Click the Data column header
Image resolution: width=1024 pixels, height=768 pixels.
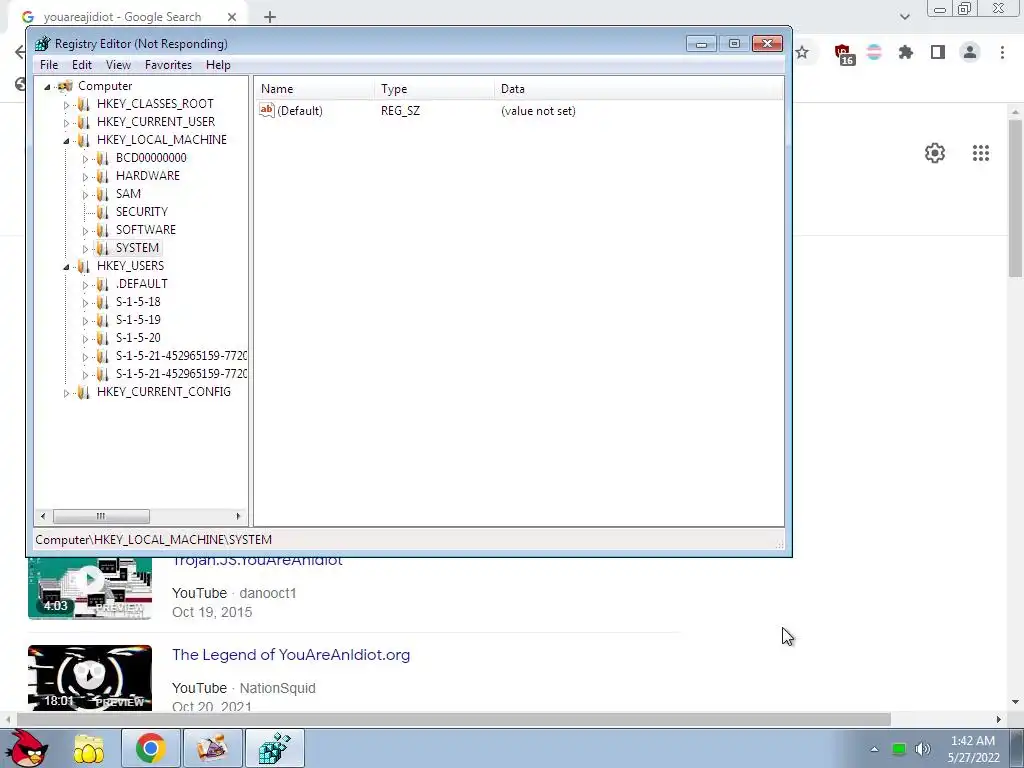639,89
